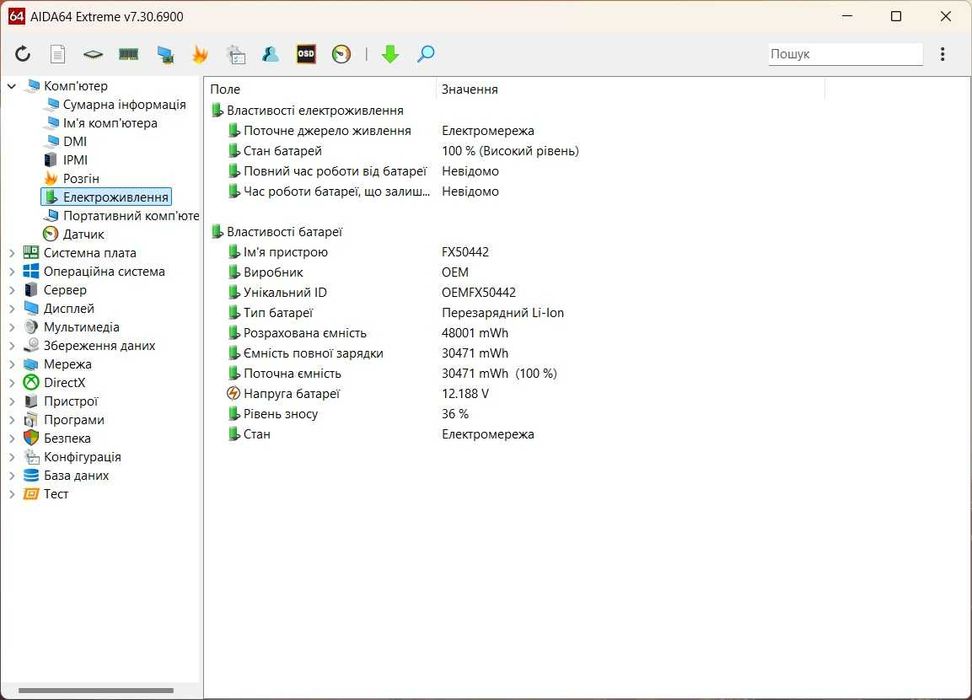Click the Програми icon in tree
The image size is (972, 700).
point(31,420)
